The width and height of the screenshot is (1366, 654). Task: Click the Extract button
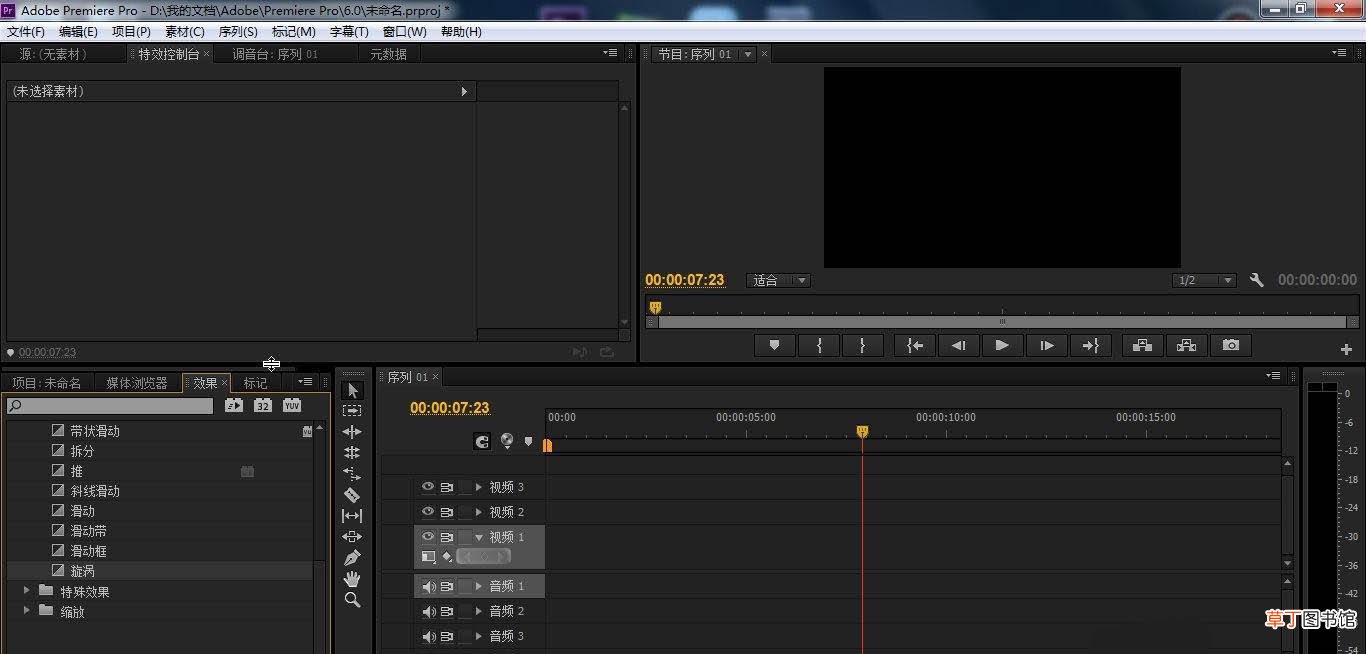[x=1186, y=345]
